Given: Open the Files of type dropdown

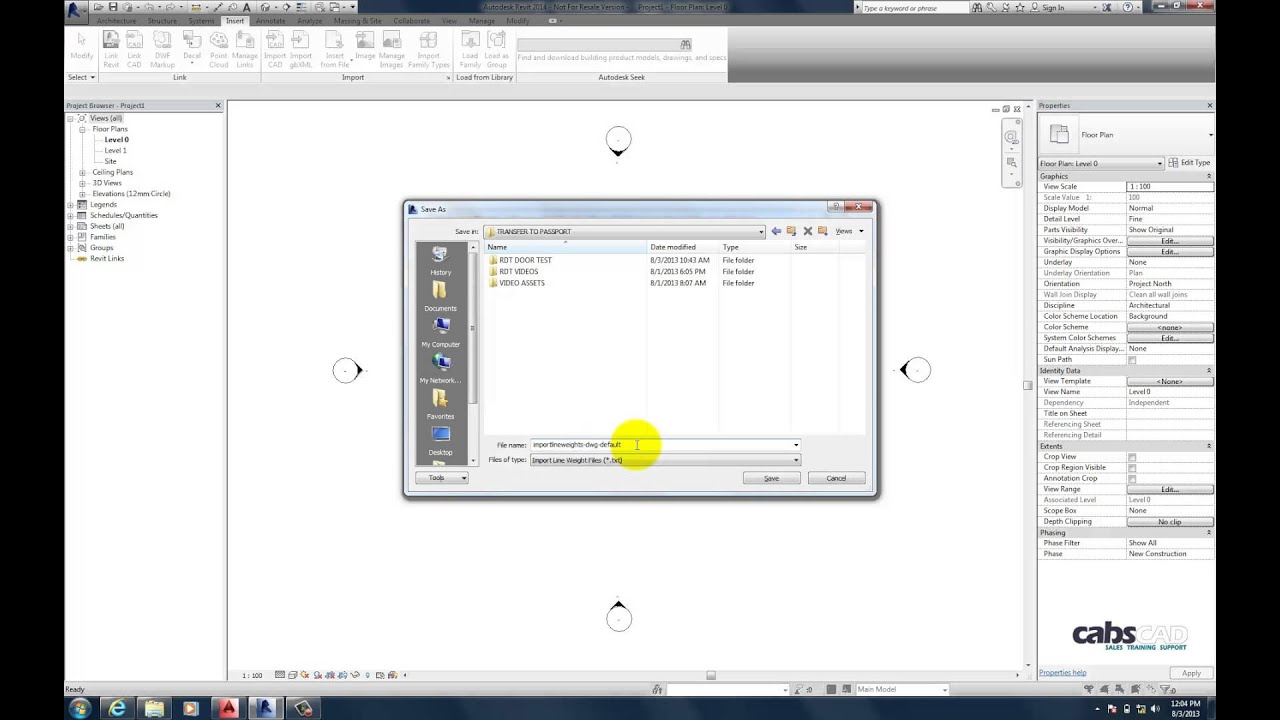Looking at the screenshot, I should point(796,460).
